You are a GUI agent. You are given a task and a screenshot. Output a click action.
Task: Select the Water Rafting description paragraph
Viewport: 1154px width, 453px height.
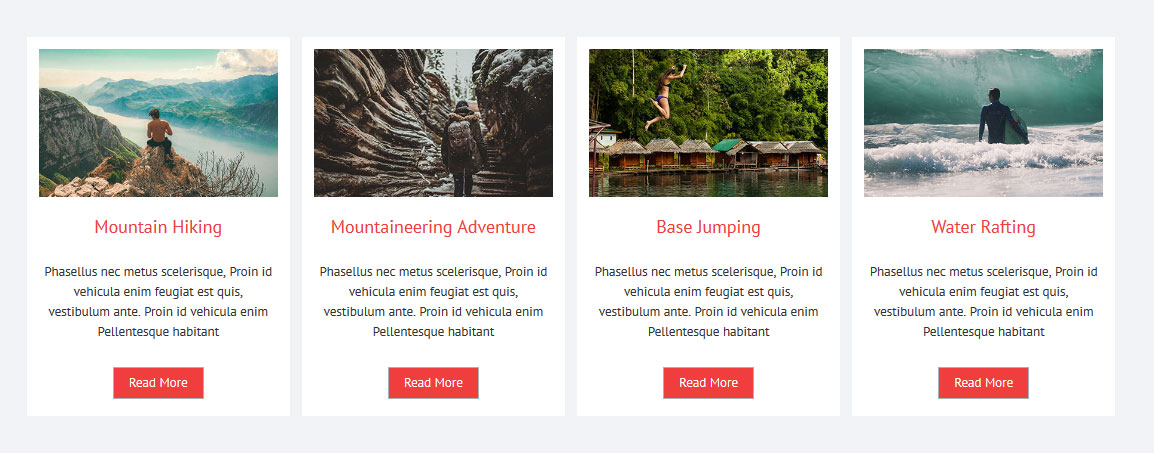[983, 302]
